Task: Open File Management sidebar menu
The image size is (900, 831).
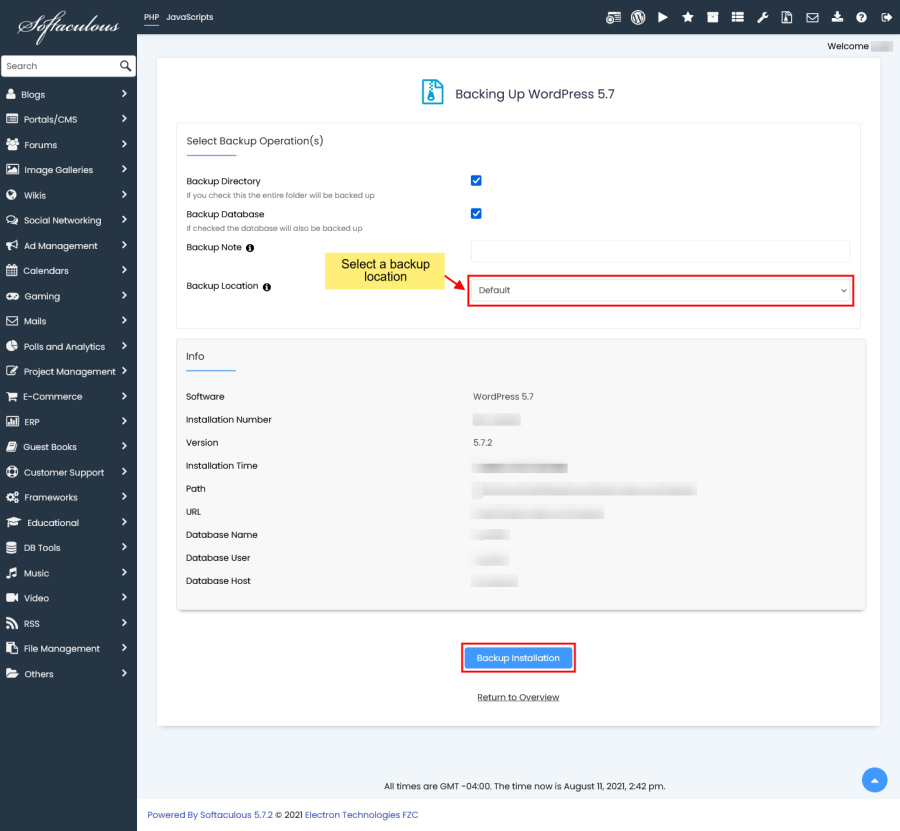Action: click(x=68, y=649)
